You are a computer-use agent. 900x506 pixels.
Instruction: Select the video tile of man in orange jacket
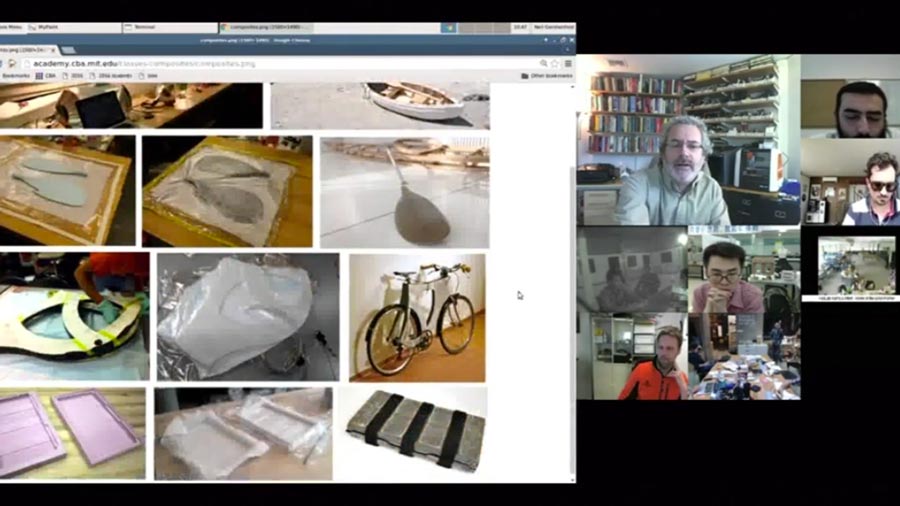(x=633, y=356)
